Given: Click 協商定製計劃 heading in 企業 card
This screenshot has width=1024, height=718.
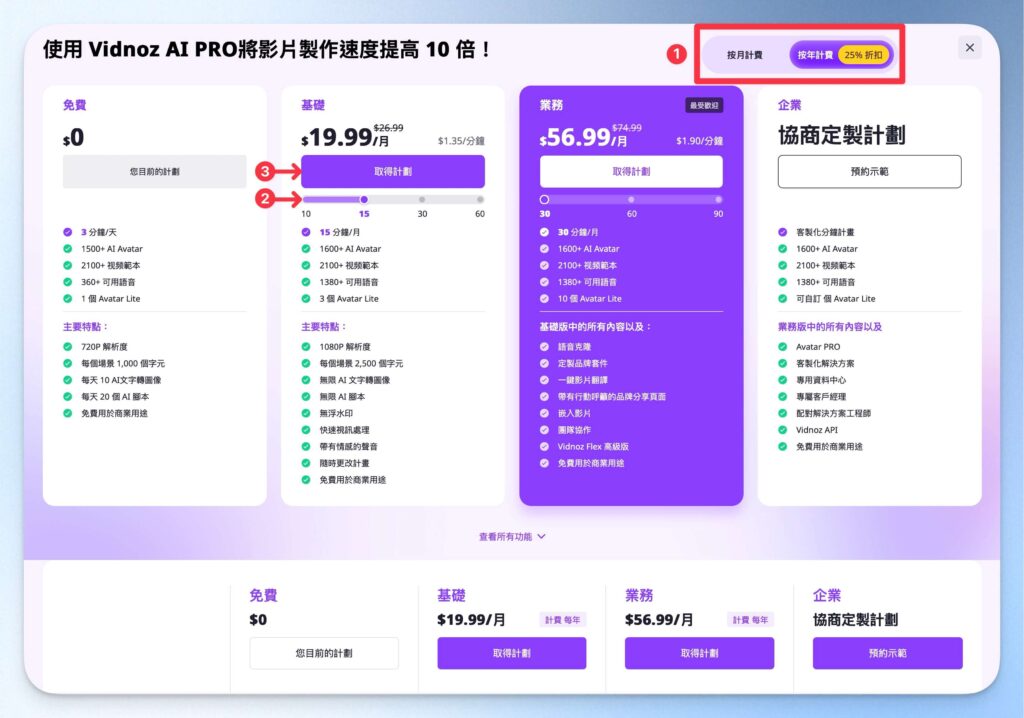Looking at the screenshot, I should pos(841,135).
